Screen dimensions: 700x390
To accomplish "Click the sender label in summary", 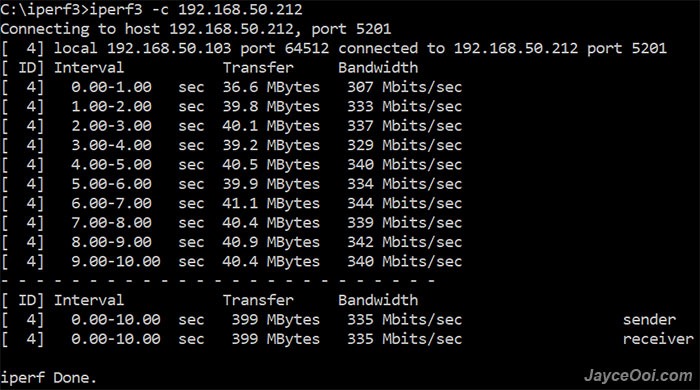I will (649, 319).
